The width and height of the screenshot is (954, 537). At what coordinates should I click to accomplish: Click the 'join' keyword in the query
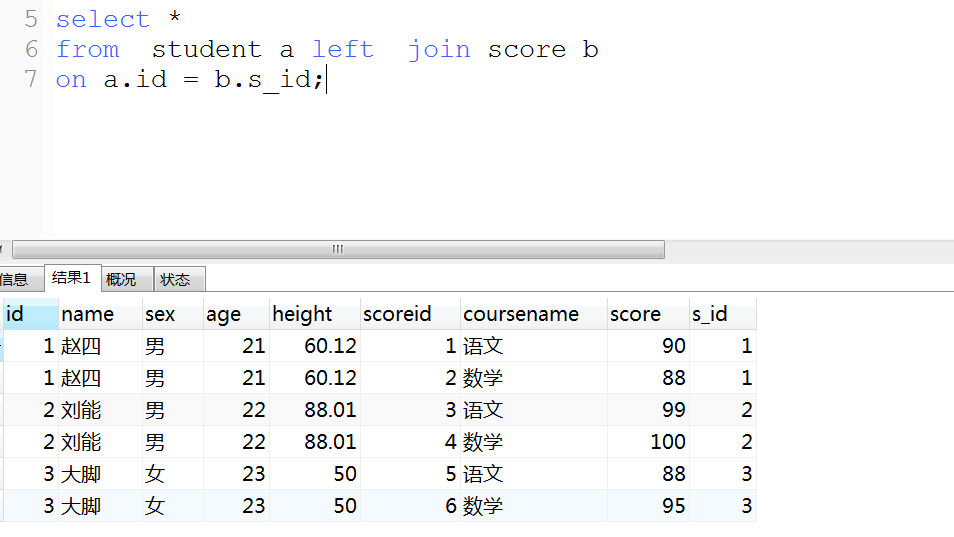[439, 50]
